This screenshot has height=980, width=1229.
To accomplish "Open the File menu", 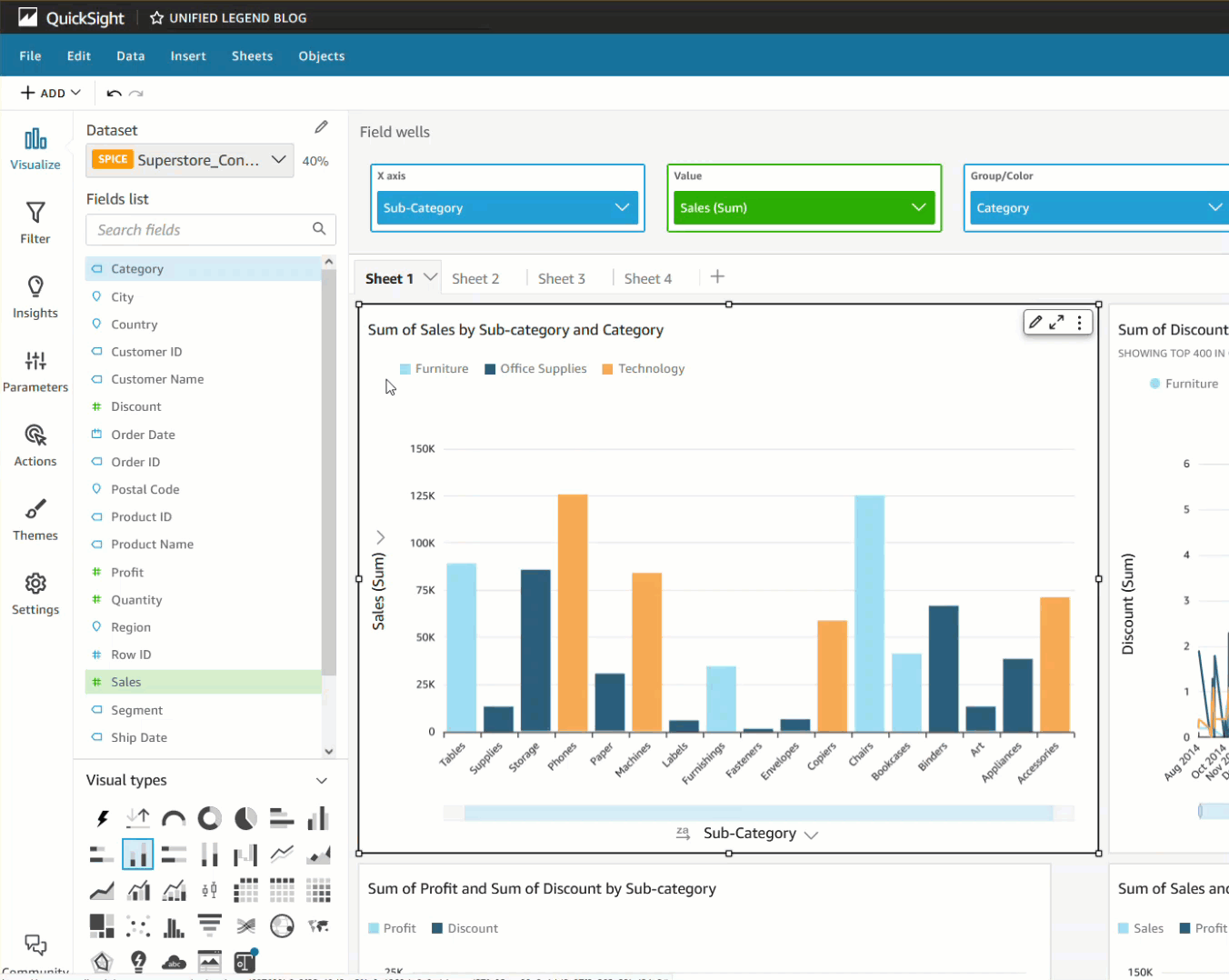I will pos(30,55).
